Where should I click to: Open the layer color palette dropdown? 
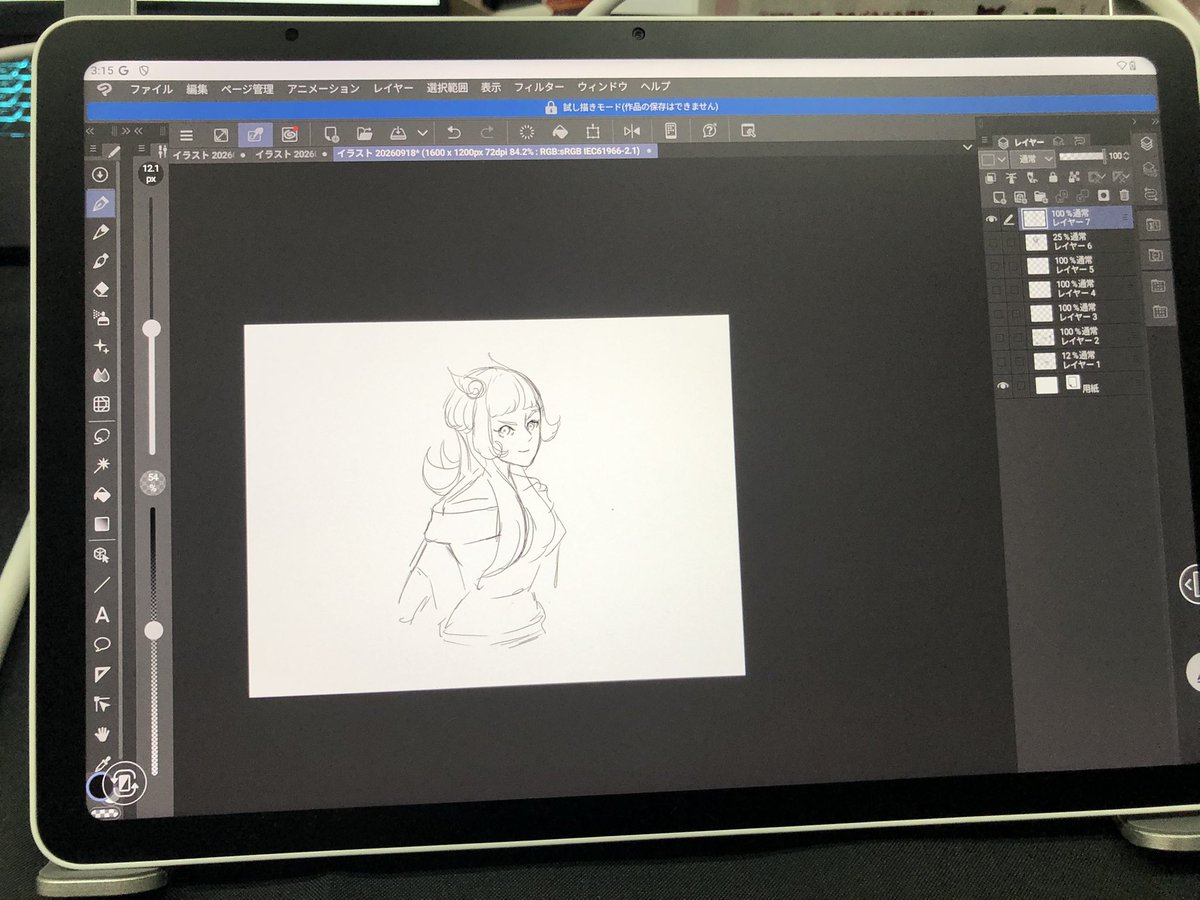pos(992,159)
